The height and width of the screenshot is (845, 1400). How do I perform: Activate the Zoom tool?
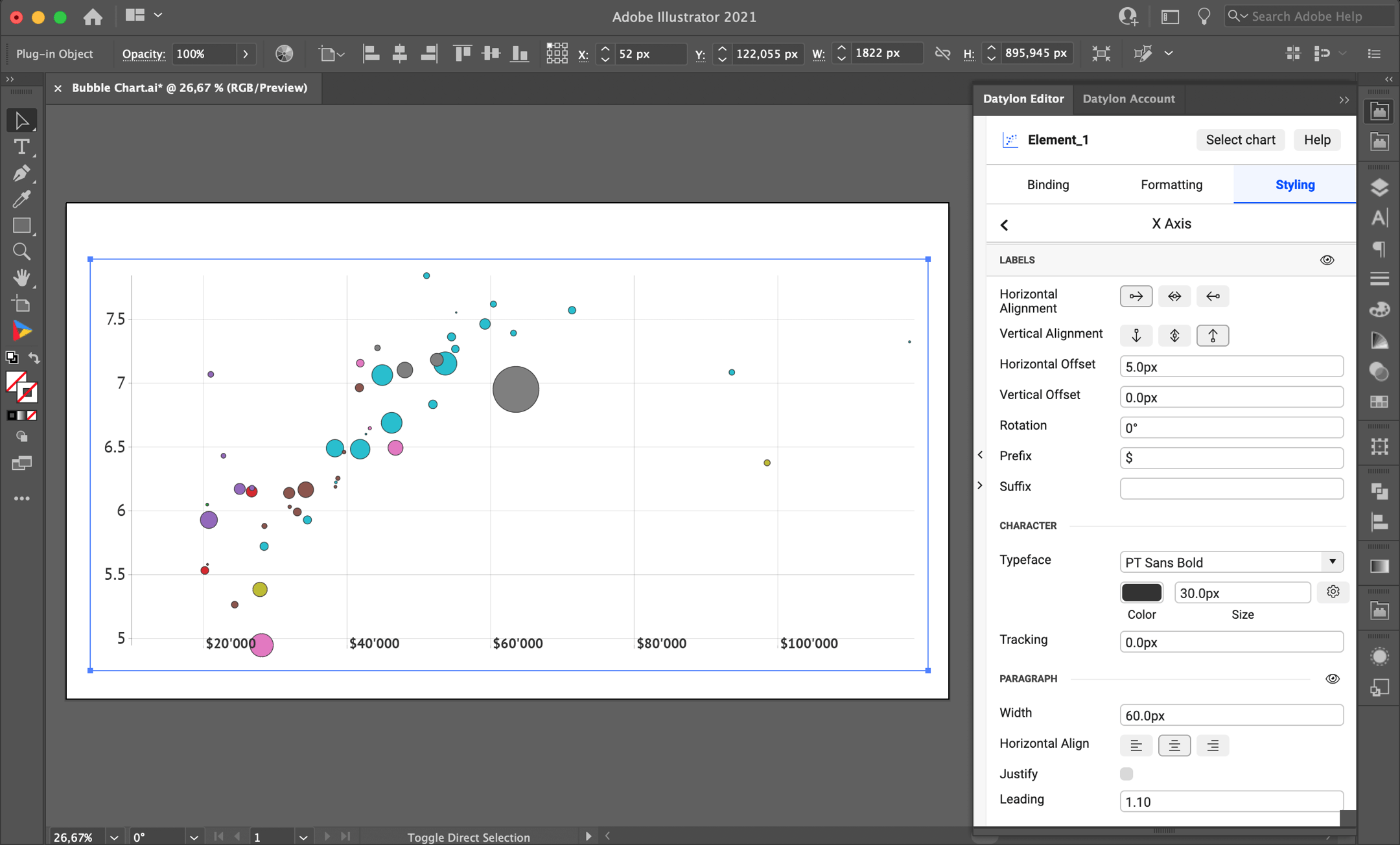pos(21,251)
